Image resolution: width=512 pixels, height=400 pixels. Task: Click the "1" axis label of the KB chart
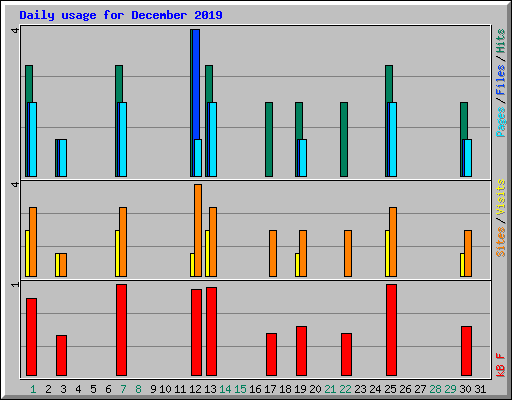15,284
